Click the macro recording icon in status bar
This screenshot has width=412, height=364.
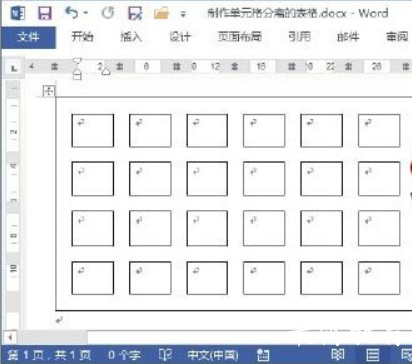point(263,355)
